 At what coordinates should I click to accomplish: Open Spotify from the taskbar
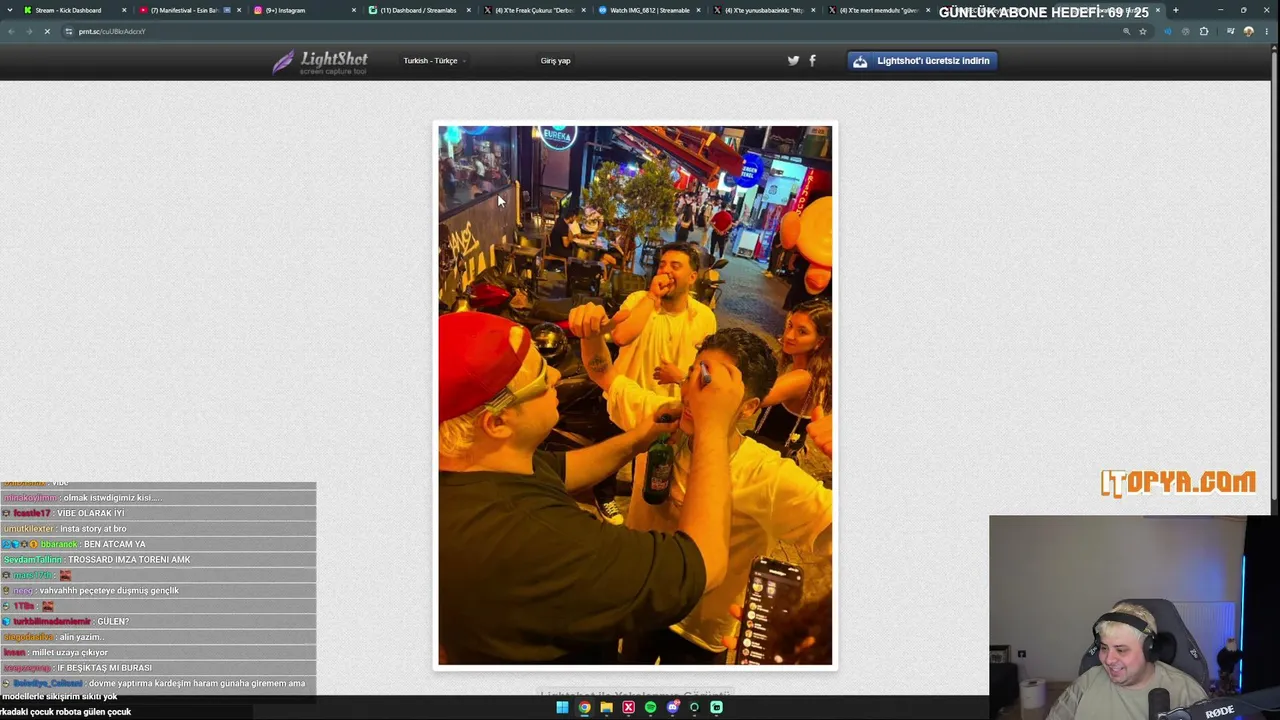pyautogui.click(x=650, y=707)
